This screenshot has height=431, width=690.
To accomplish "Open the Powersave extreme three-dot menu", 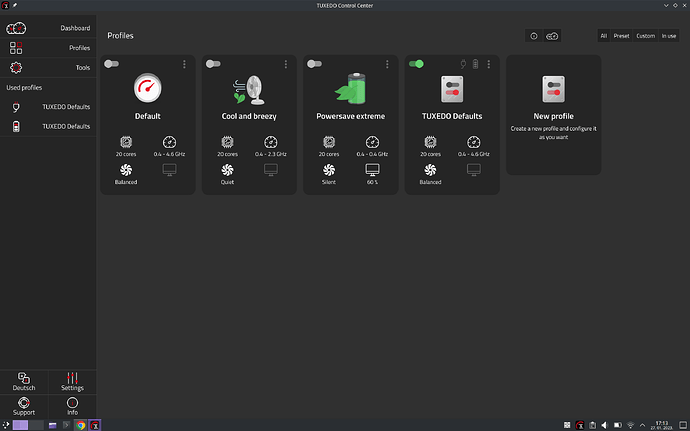I will point(387,64).
